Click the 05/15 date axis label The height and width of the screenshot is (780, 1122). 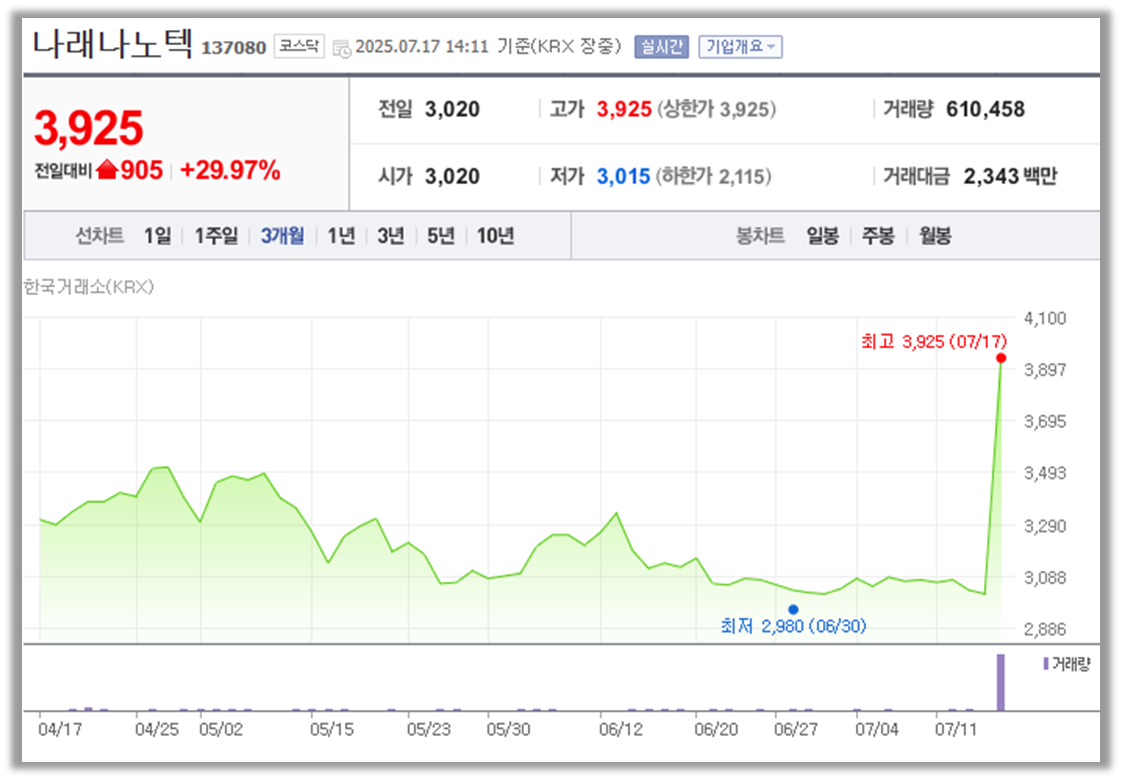click(x=332, y=729)
